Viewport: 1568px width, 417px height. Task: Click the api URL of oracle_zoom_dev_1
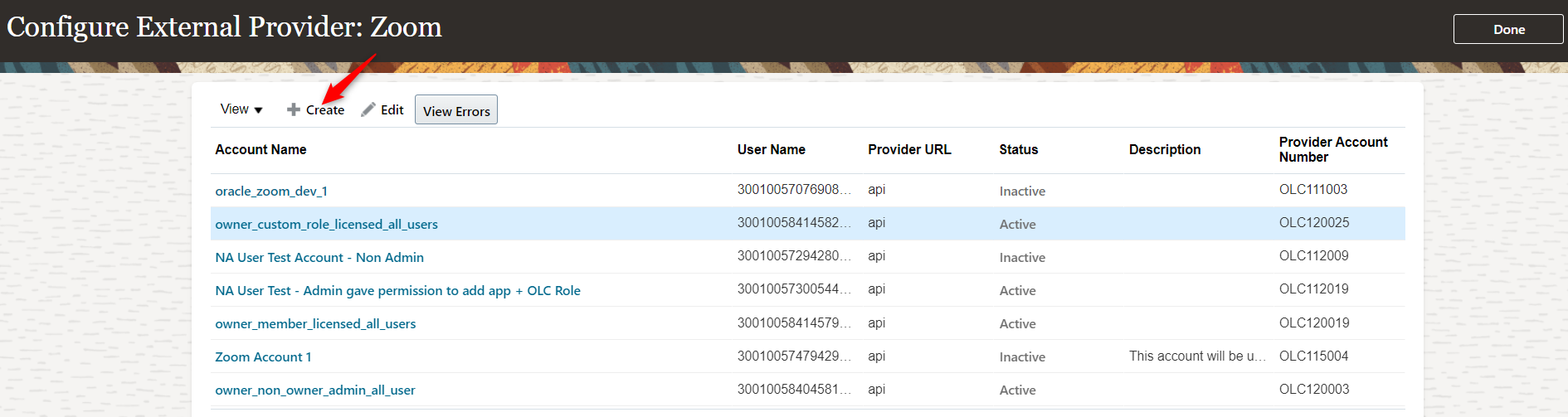[877, 190]
